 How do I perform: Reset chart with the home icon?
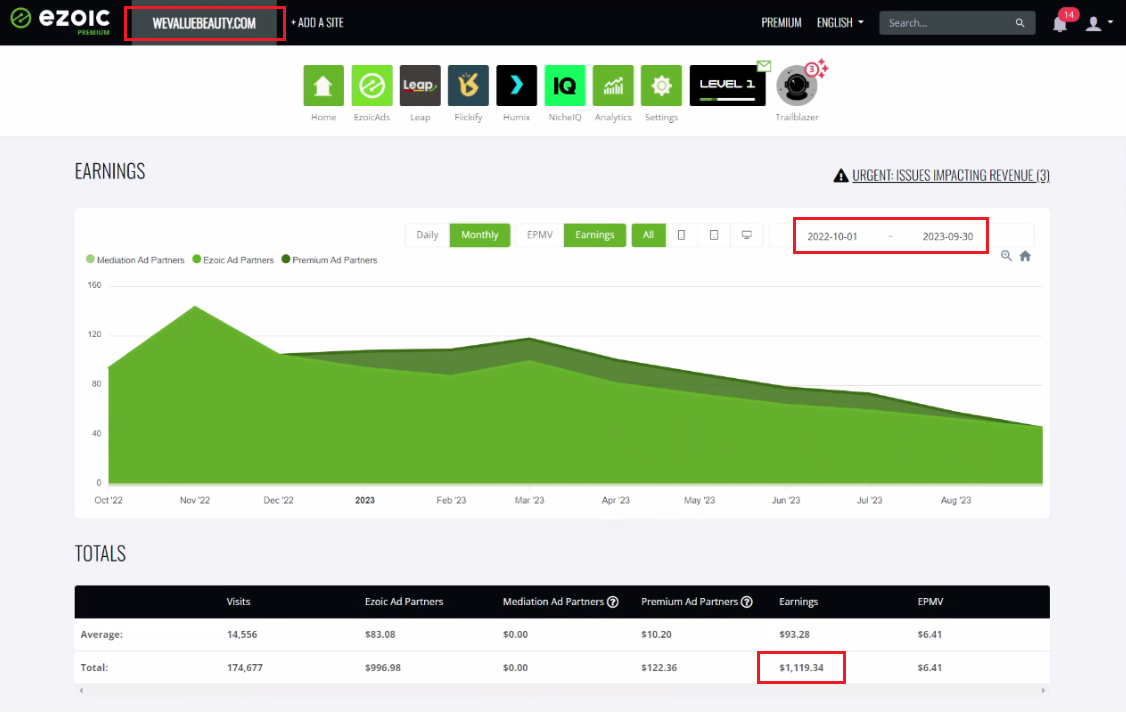coord(1025,256)
